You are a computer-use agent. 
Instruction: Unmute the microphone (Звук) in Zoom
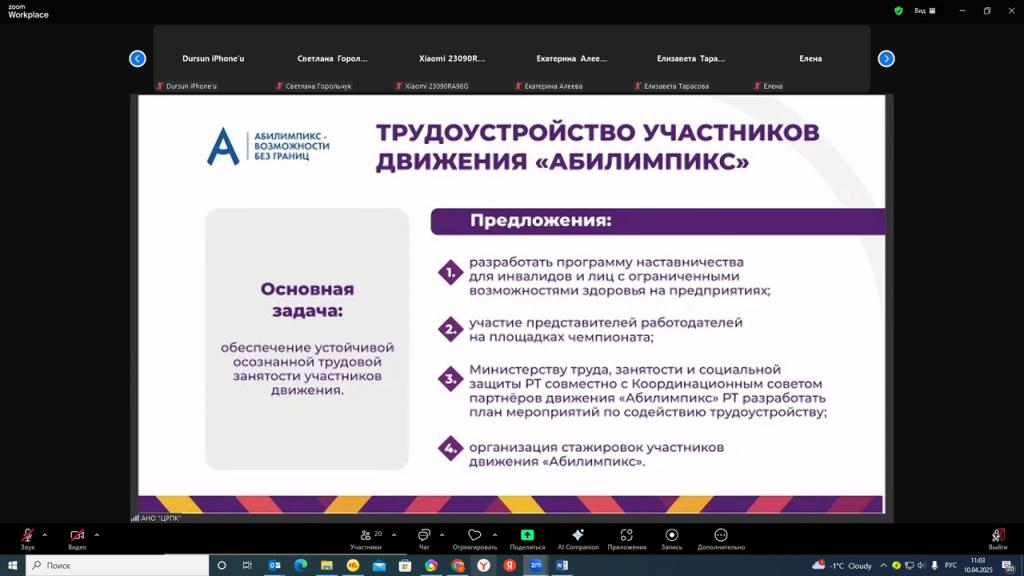click(x=27, y=538)
